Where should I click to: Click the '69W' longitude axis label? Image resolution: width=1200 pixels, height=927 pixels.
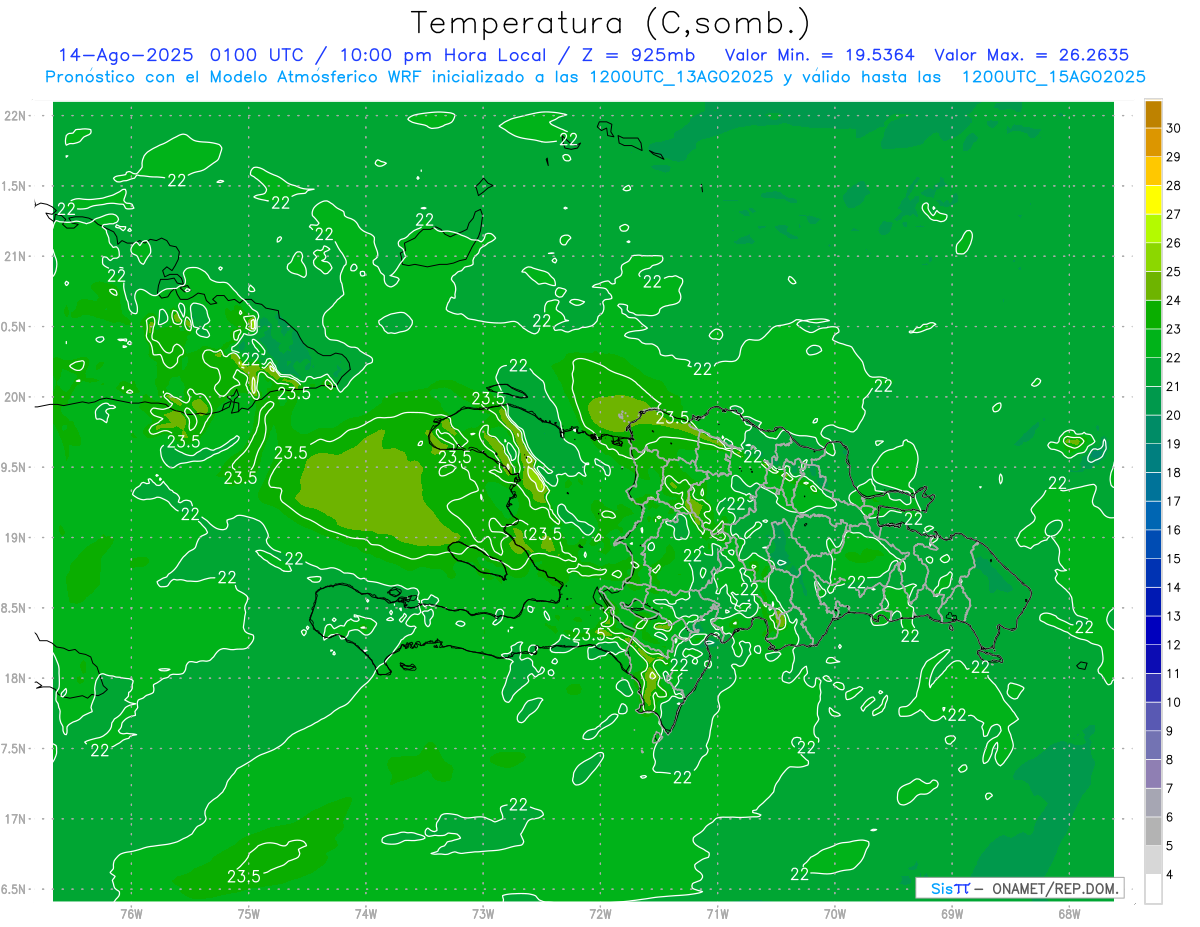pyautogui.click(x=952, y=914)
